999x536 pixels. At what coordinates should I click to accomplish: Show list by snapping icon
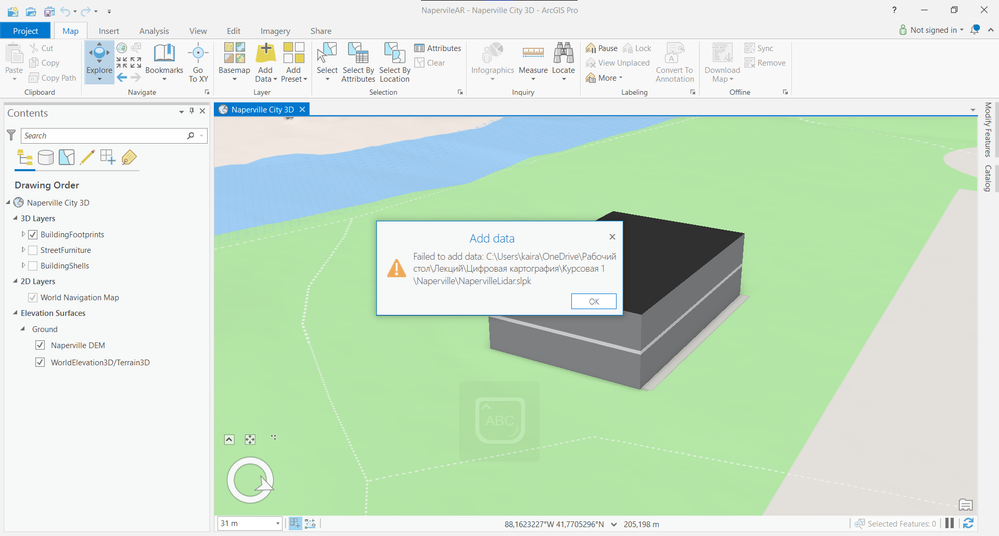coord(108,157)
